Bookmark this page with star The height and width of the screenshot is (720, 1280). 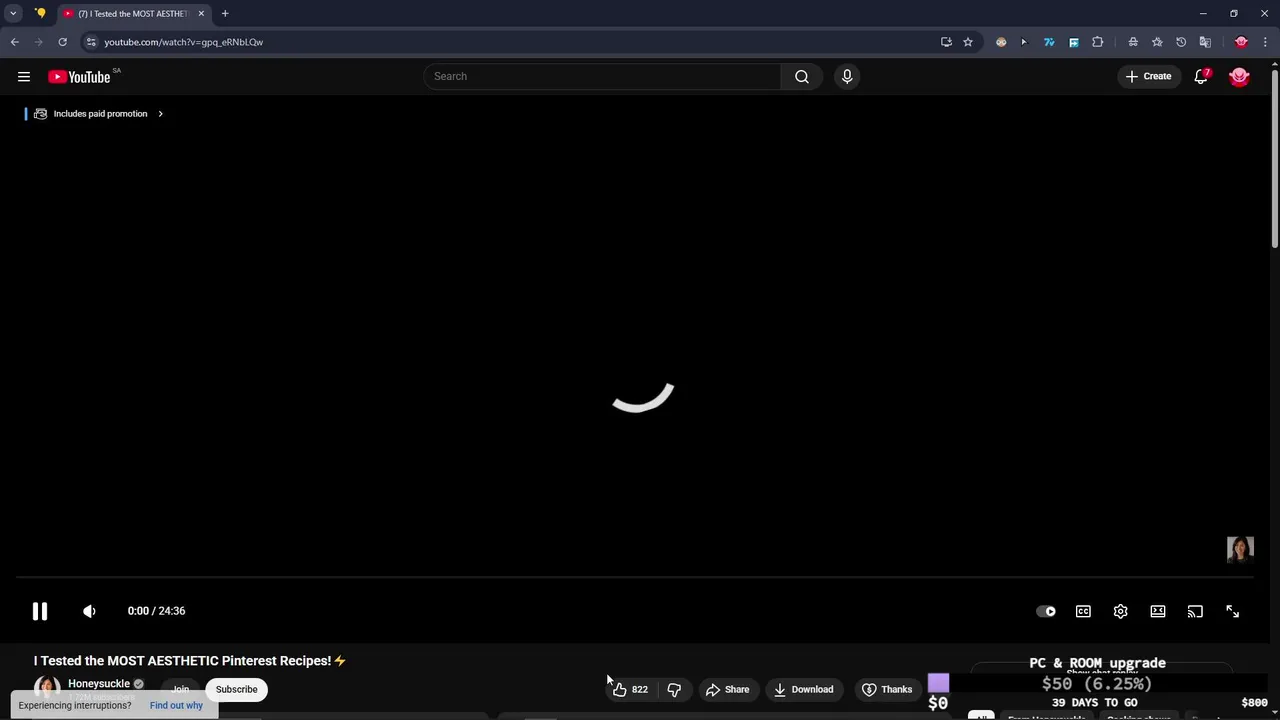[968, 42]
